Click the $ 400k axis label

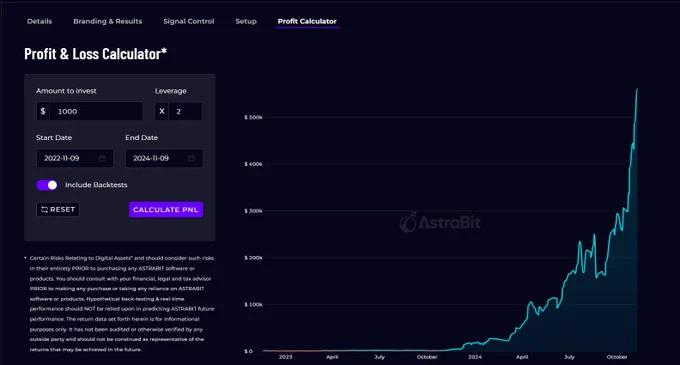[253, 164]
